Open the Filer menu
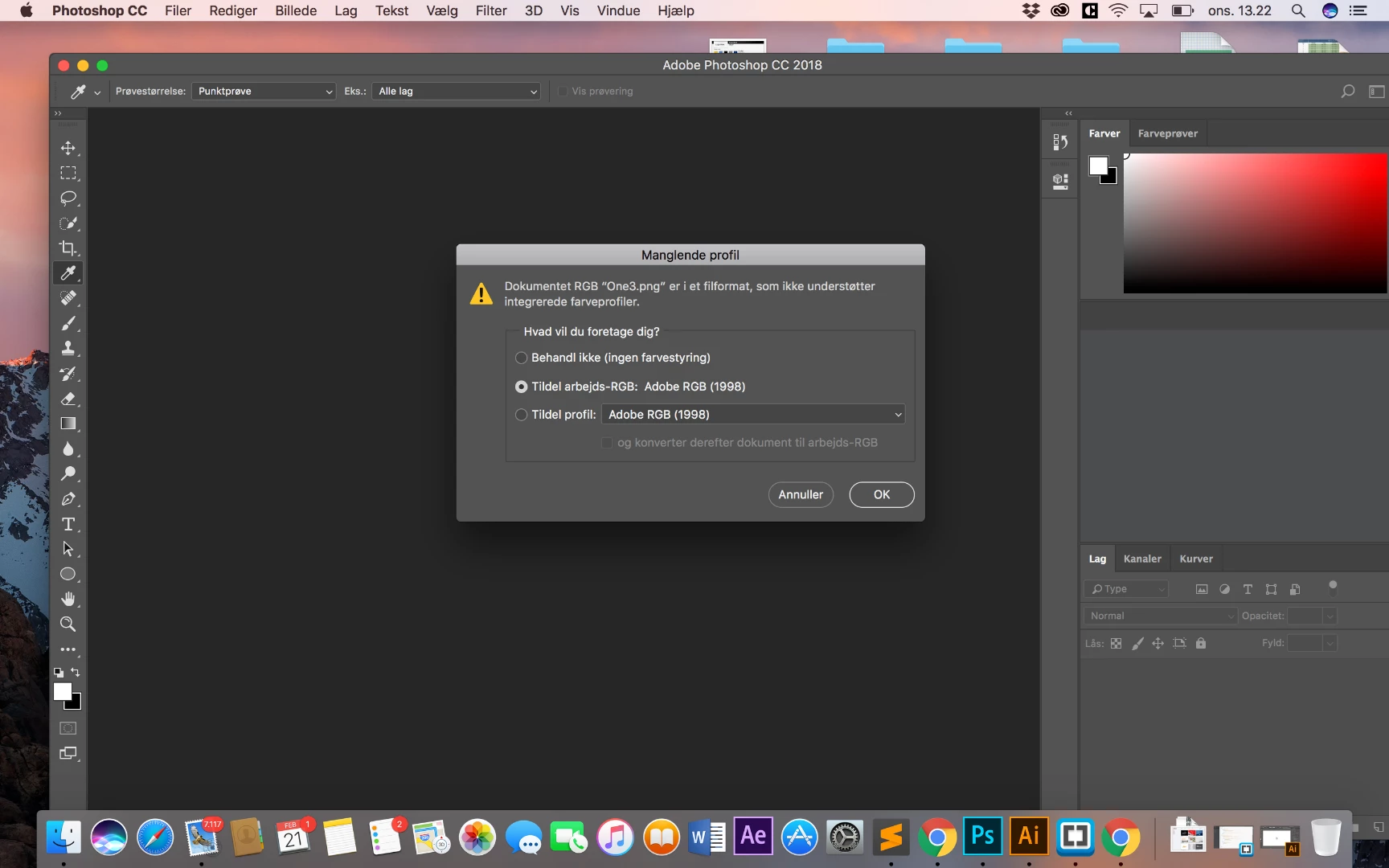Screen dimensions: 1389x868 tap(178, 10)
